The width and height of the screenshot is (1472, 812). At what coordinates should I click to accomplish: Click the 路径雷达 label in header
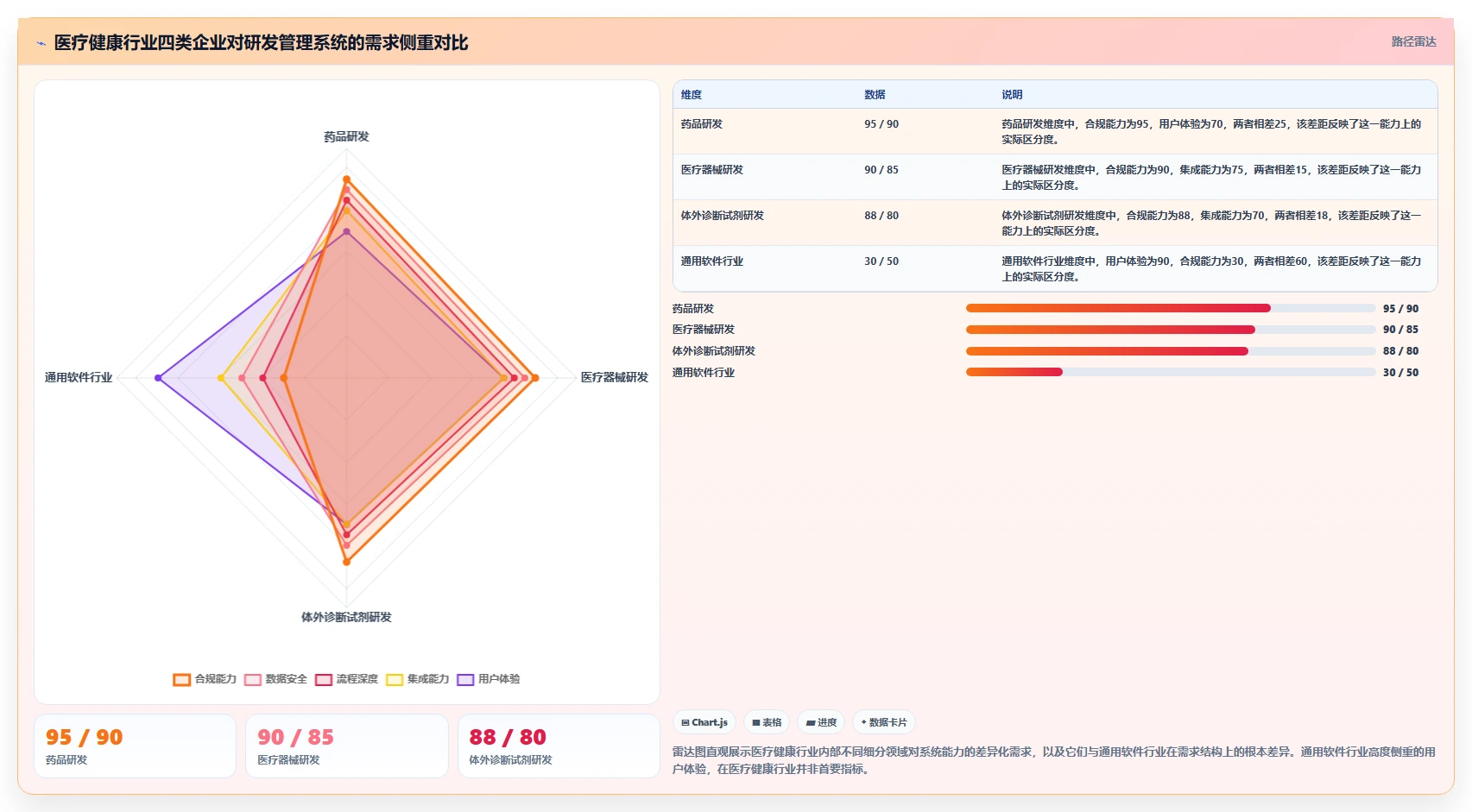point(1413,41)
